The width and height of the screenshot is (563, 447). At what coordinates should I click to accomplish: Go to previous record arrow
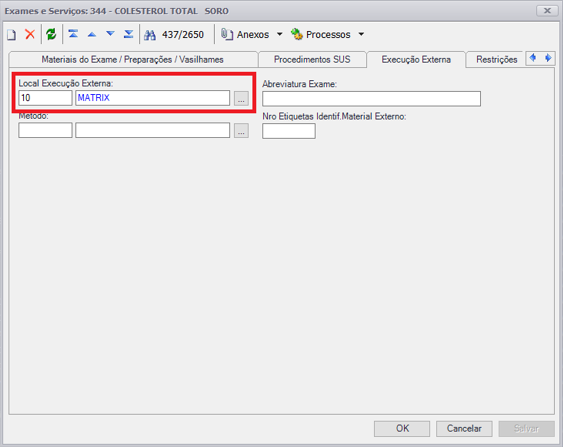[92, 34]
